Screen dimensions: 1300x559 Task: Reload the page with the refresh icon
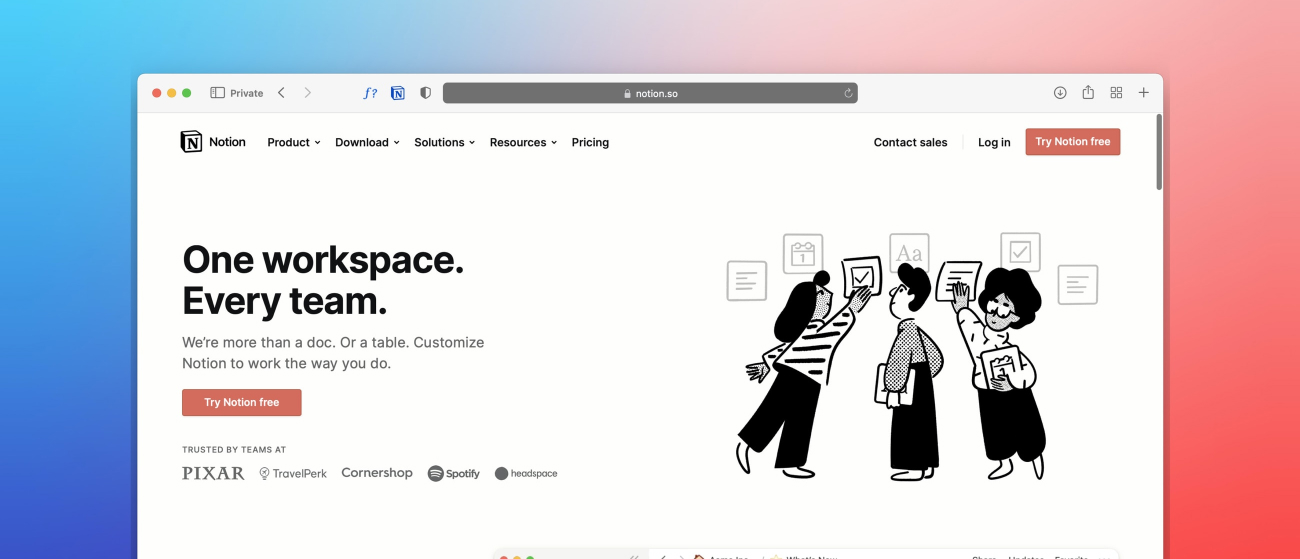tap(848, 93)
